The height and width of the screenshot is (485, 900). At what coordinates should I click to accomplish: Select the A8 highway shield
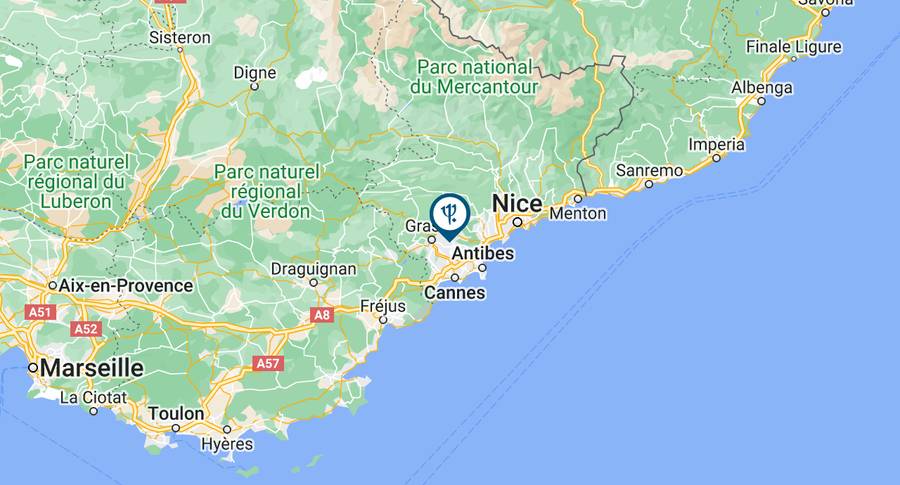click(322, 315)
